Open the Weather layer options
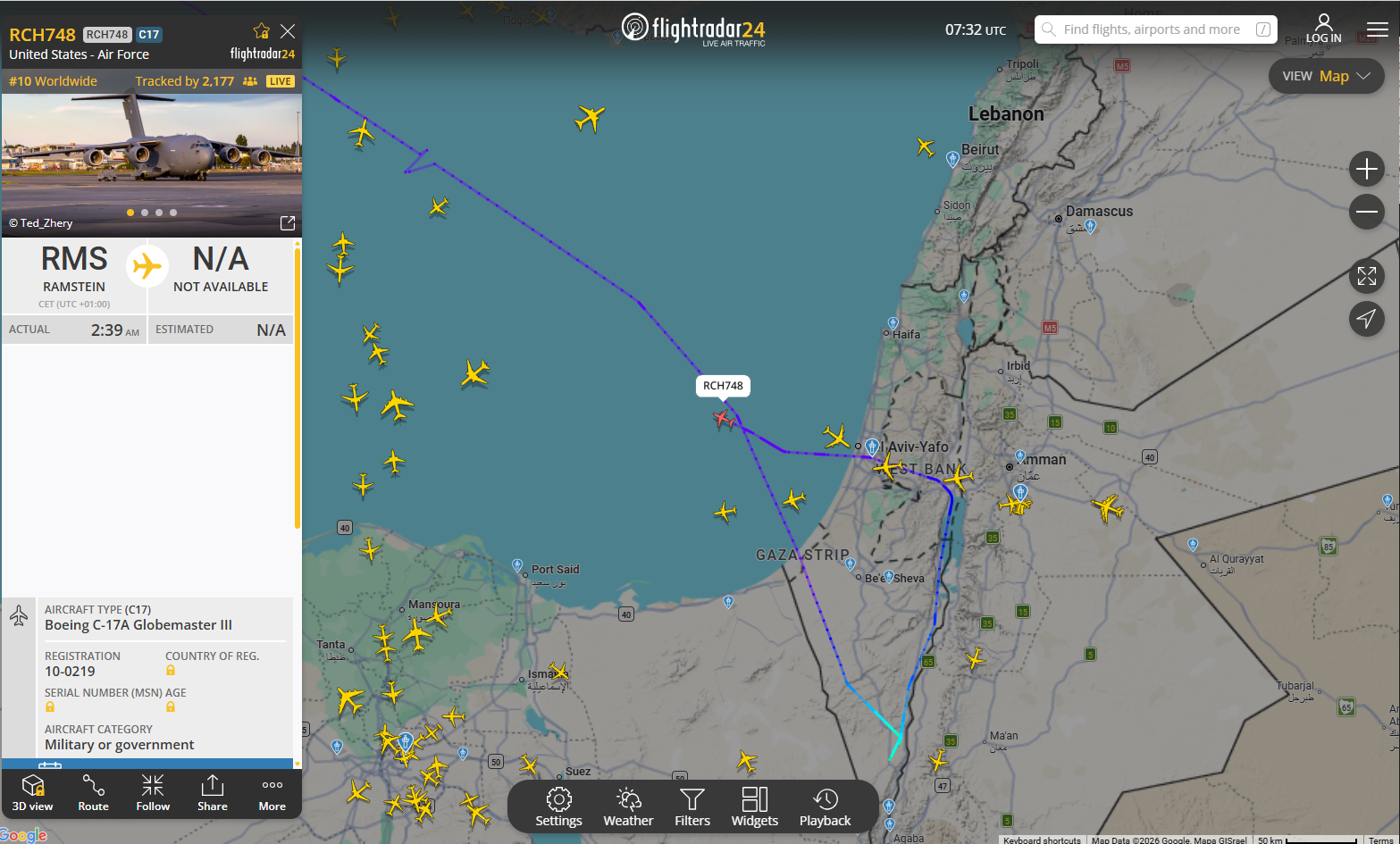The image size is (1400, 844). tap(628, 807)
